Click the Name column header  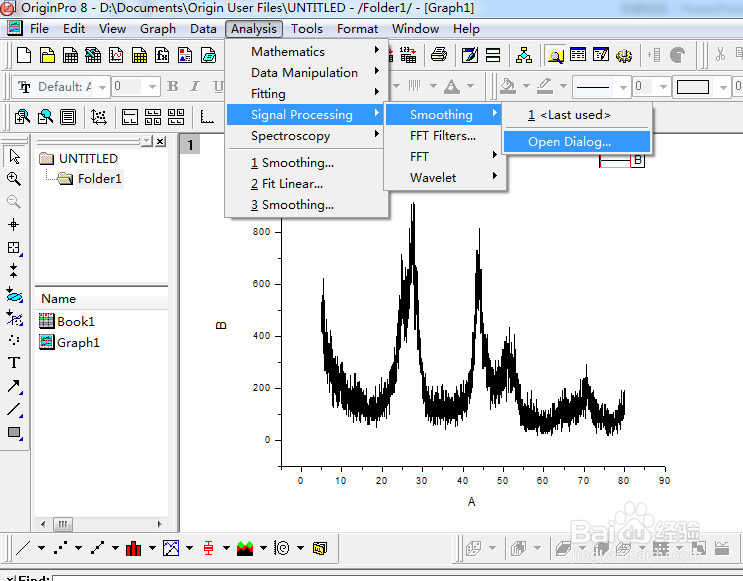point(101,299)
